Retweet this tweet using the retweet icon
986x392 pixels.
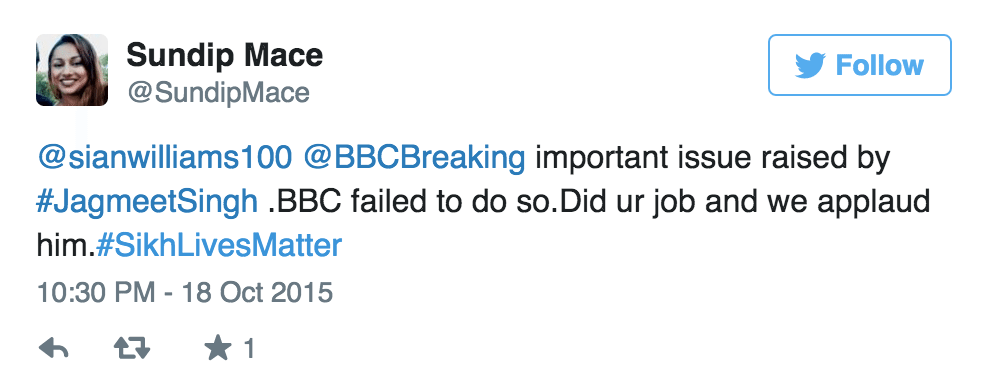(x=132, y=348)
